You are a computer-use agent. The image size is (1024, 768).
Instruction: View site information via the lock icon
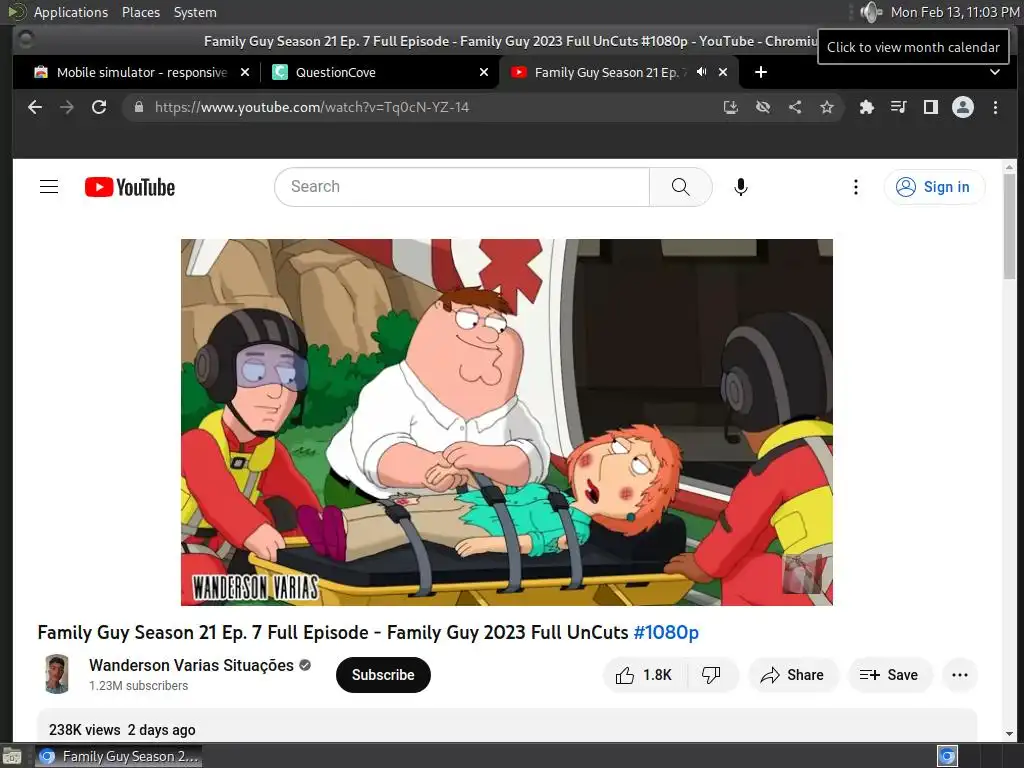tap(138, 107)
